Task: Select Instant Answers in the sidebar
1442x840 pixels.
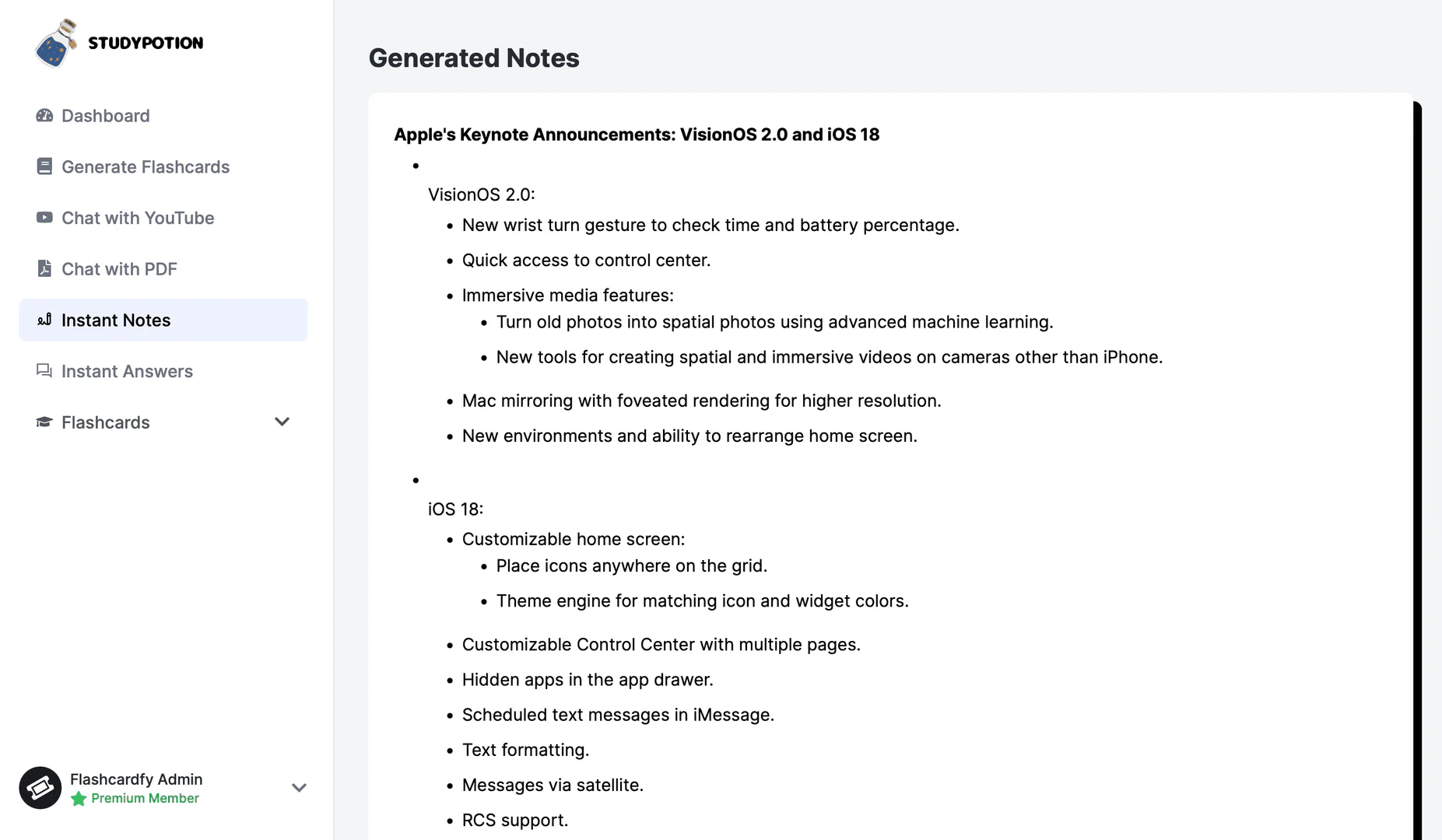Action: (x=127, y=371)
